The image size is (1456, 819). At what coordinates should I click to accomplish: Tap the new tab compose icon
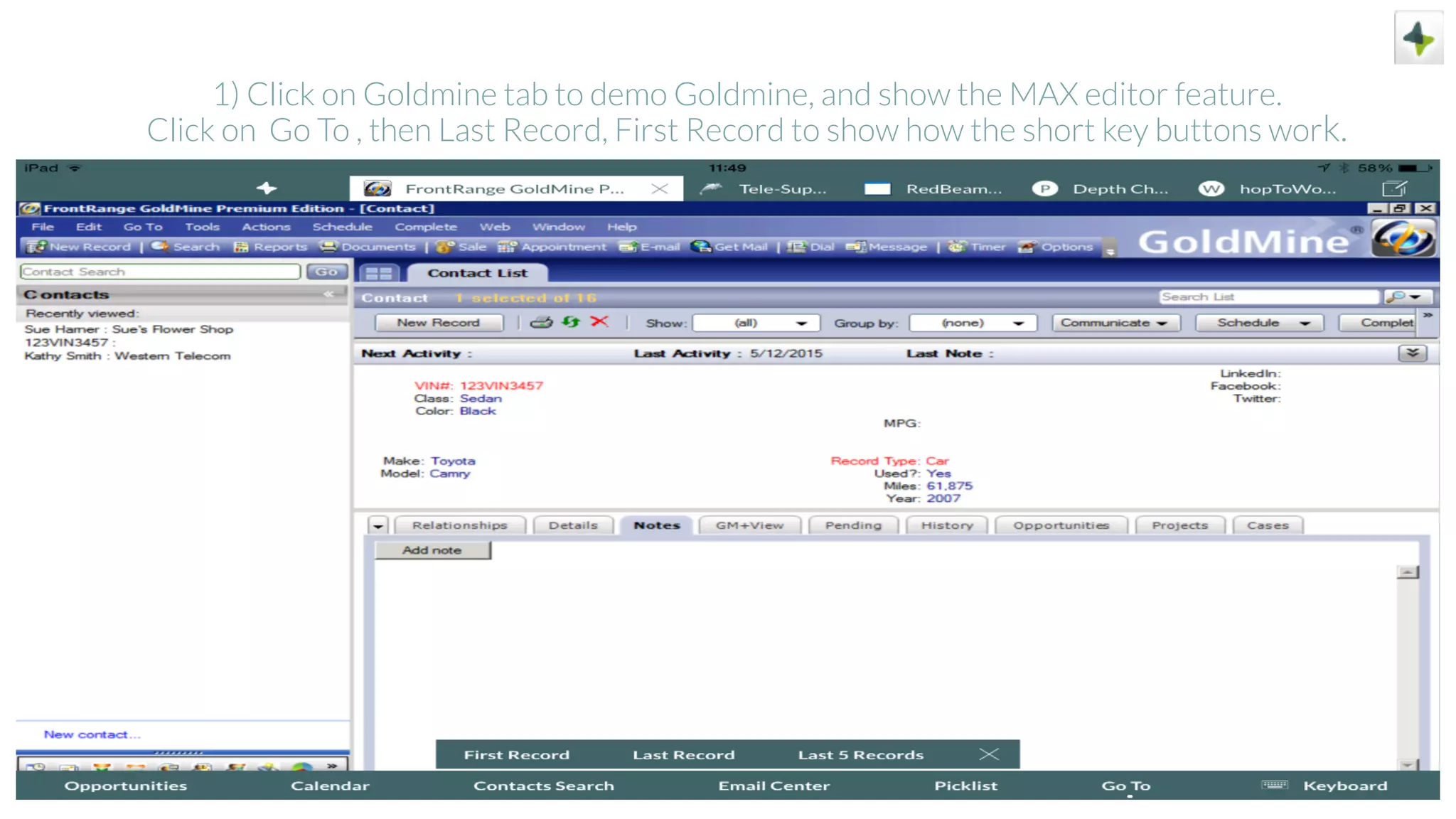pos(1394,188)
